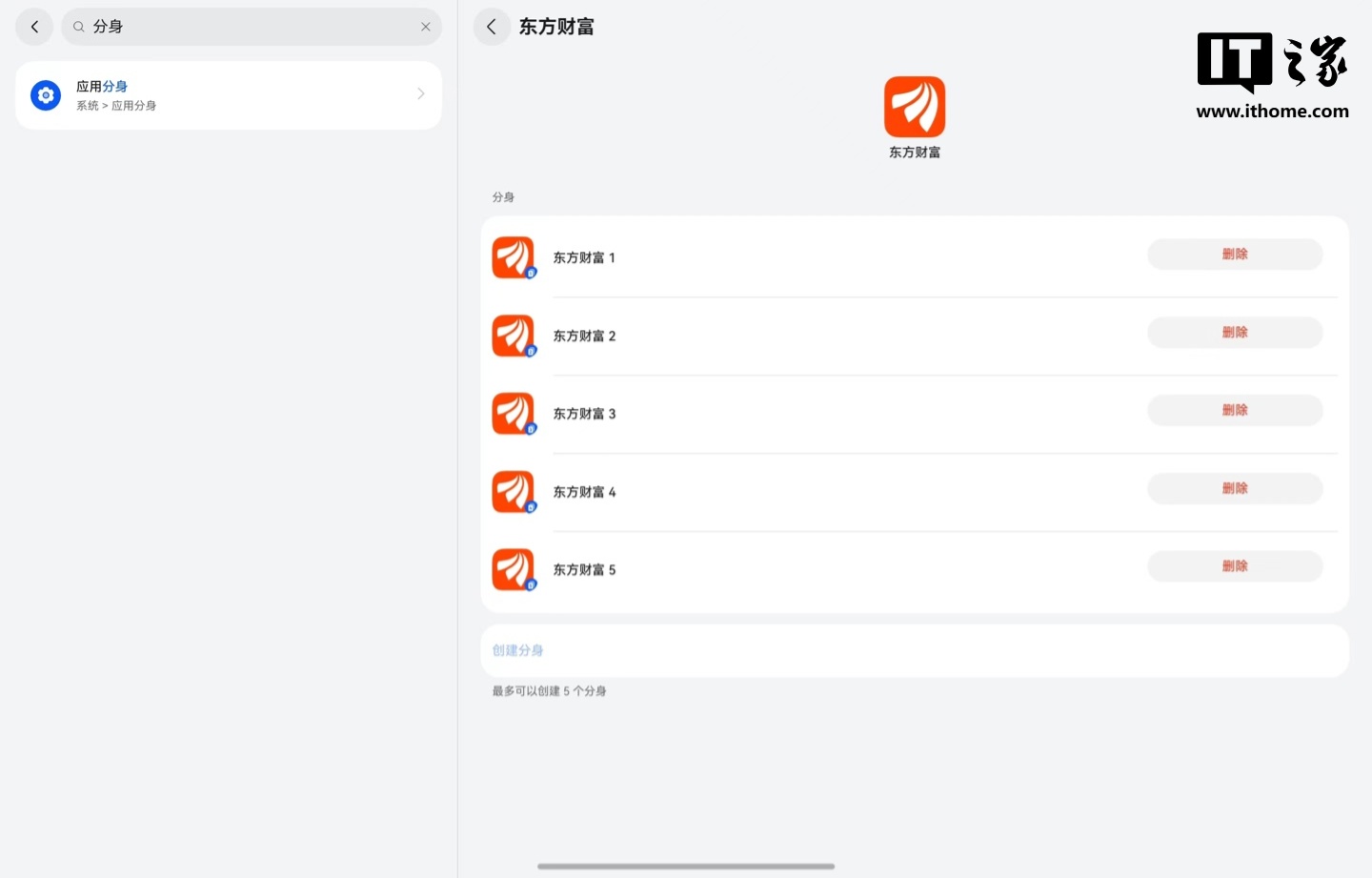Screen dimensions: 1372x878
Task: Click 创建分身 to create clone
Action: pyautogui.click(x=518, y=650)
